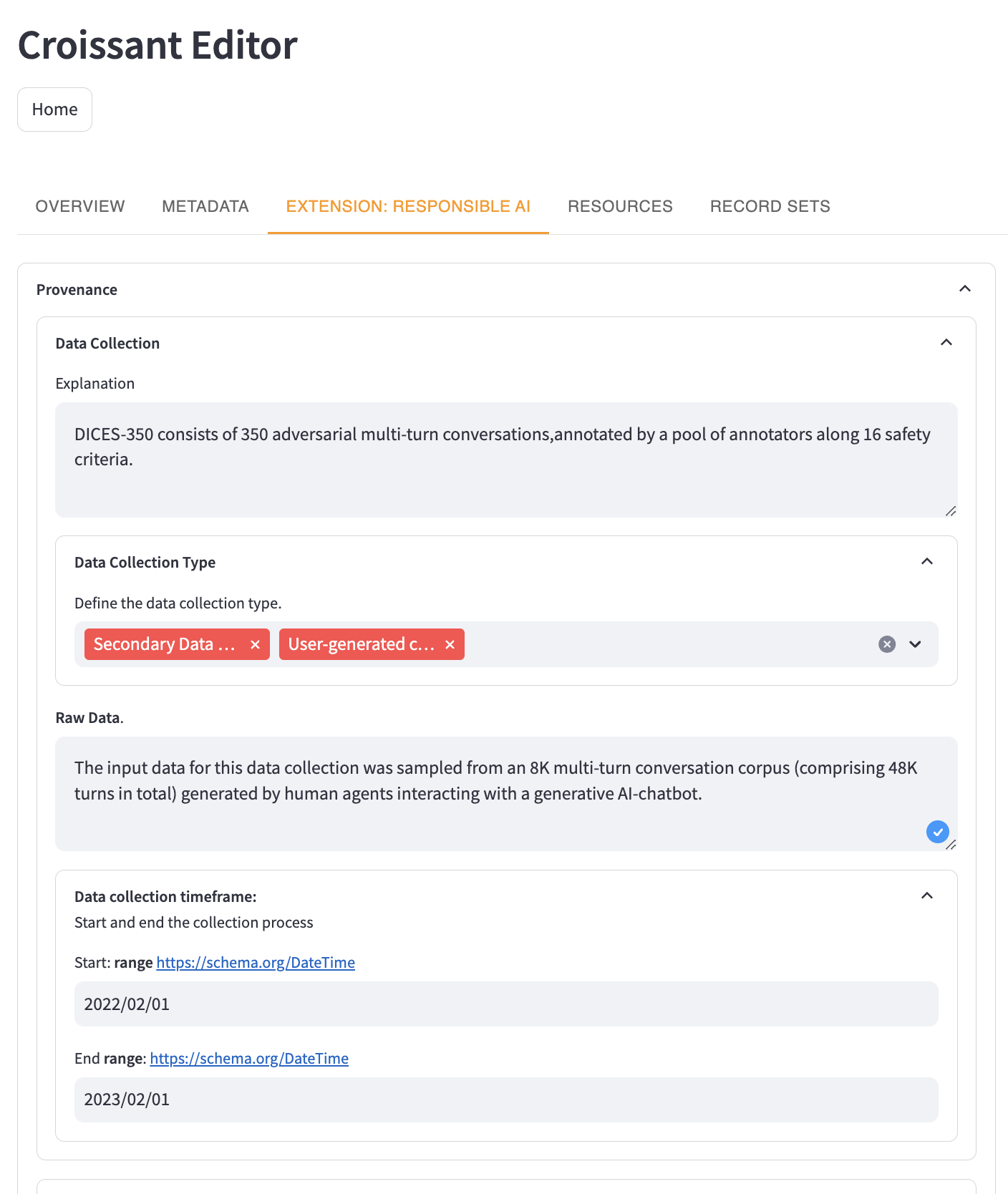Open the Metadata tab
Viewport: 1008px width, 1194px height.
205,206
